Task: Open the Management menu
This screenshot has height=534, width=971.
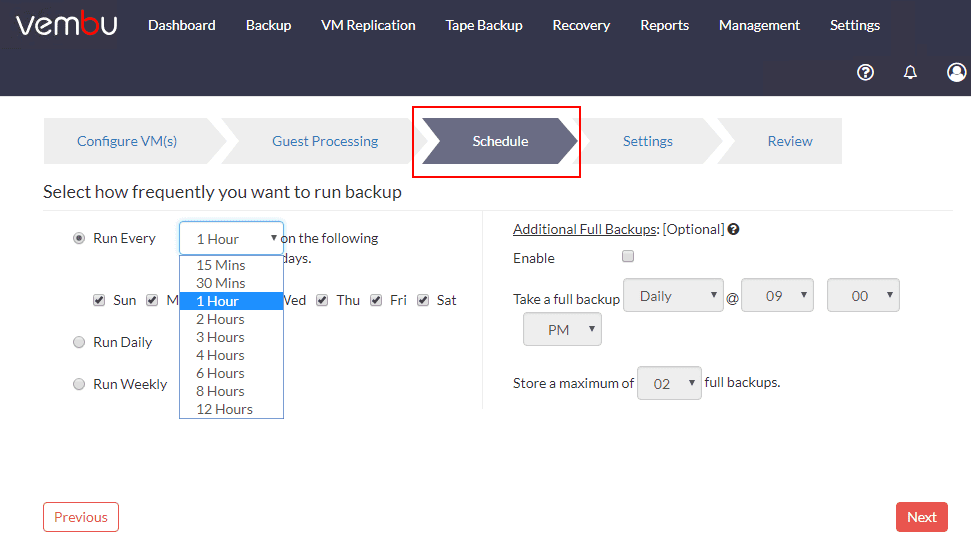Action: tap(759, 25)
